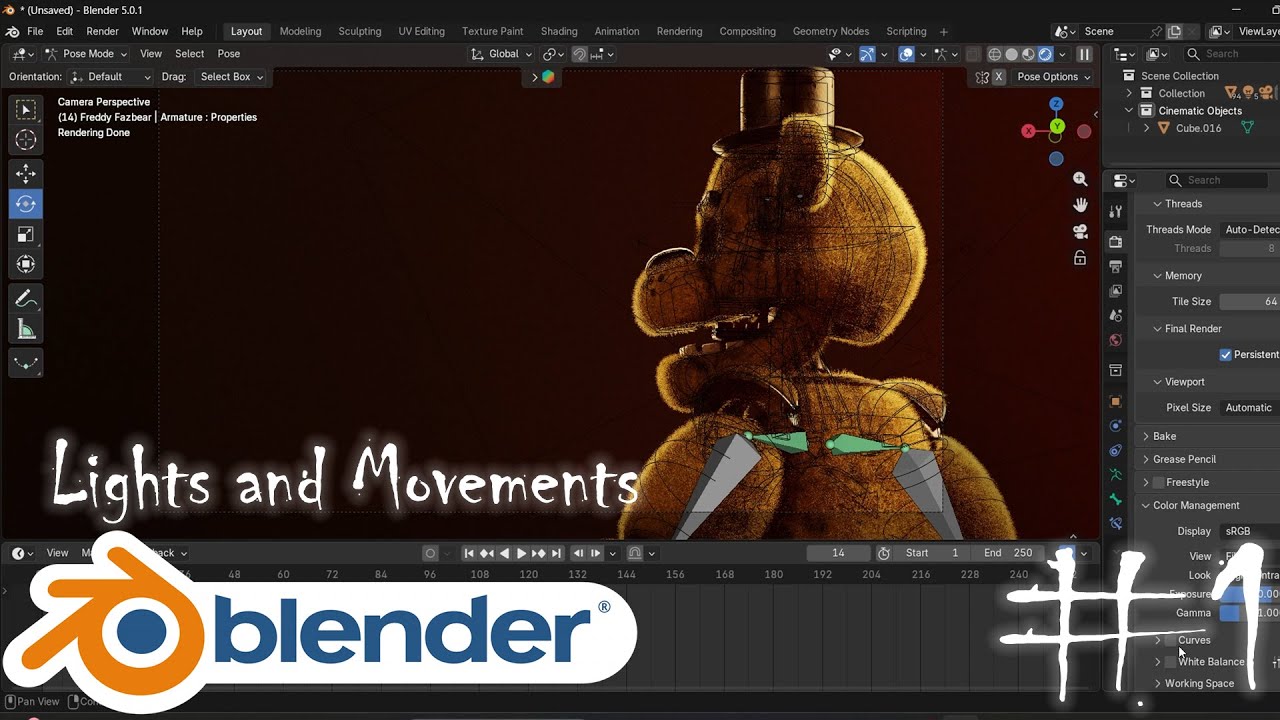Screen dimensions: 1280x720
Task: Open the World properties tab
Action: [x=1116, y=341]
